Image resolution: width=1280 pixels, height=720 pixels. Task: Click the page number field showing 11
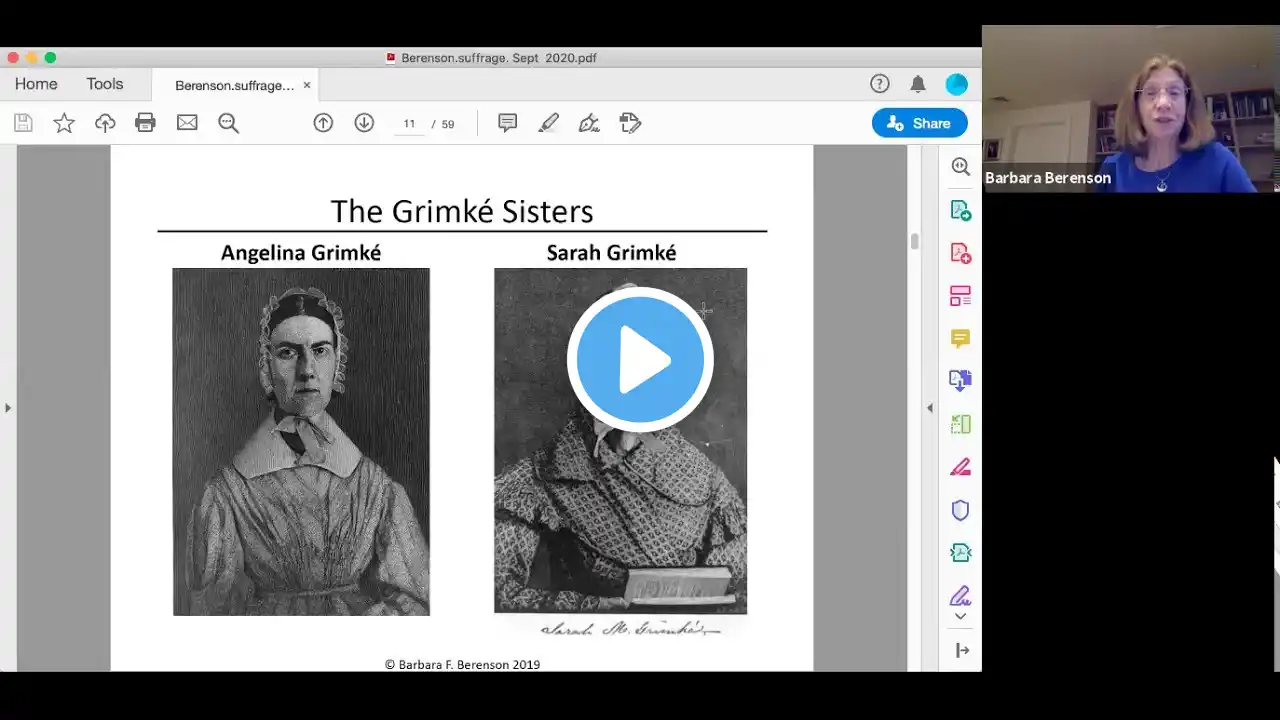point(409,124)
